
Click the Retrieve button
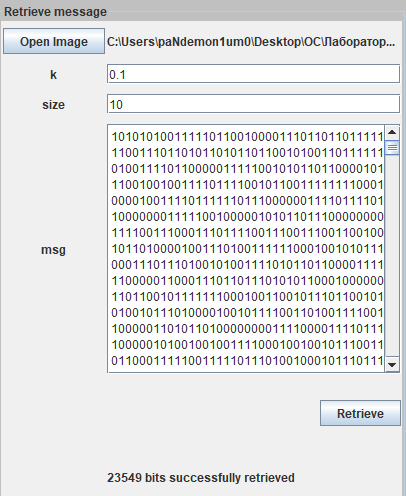(x=360, y=413)
